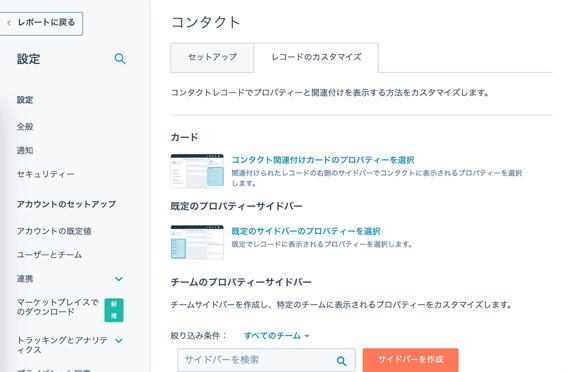Expand the 連携 section chevron
The height and width of the screenshot is (372, 567).
119,279
